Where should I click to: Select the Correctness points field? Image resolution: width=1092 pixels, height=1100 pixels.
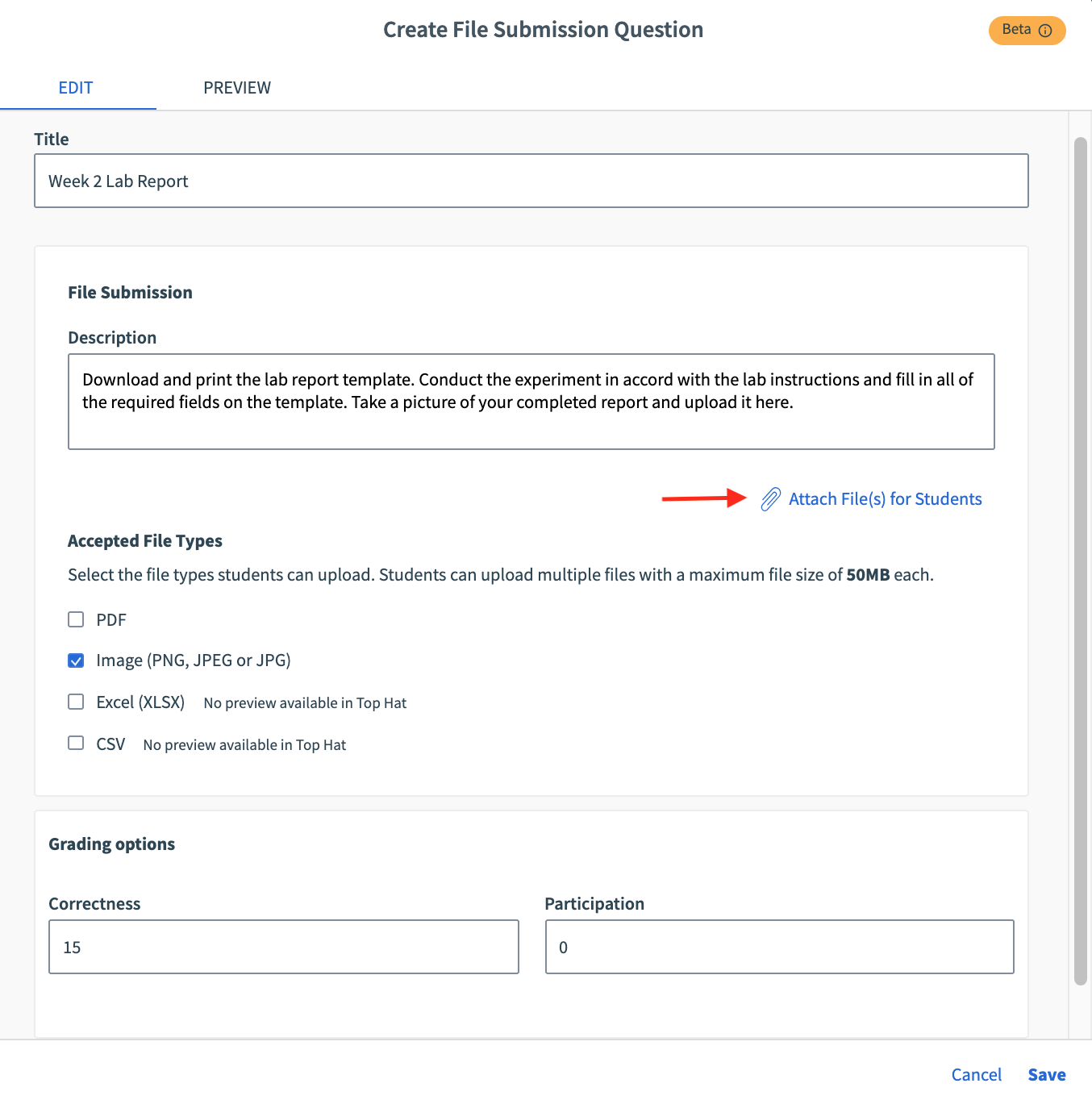pyautogui.click(x=283, y=947)
